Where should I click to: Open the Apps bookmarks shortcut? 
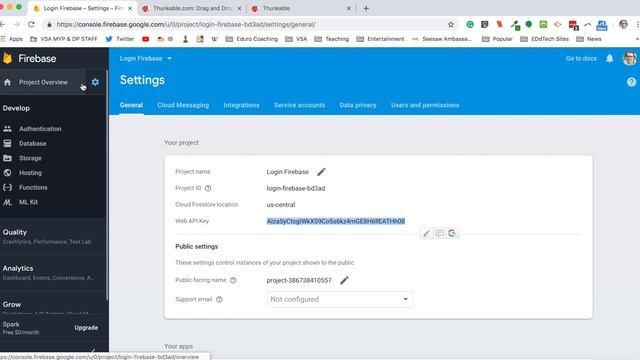click(11, 39)
